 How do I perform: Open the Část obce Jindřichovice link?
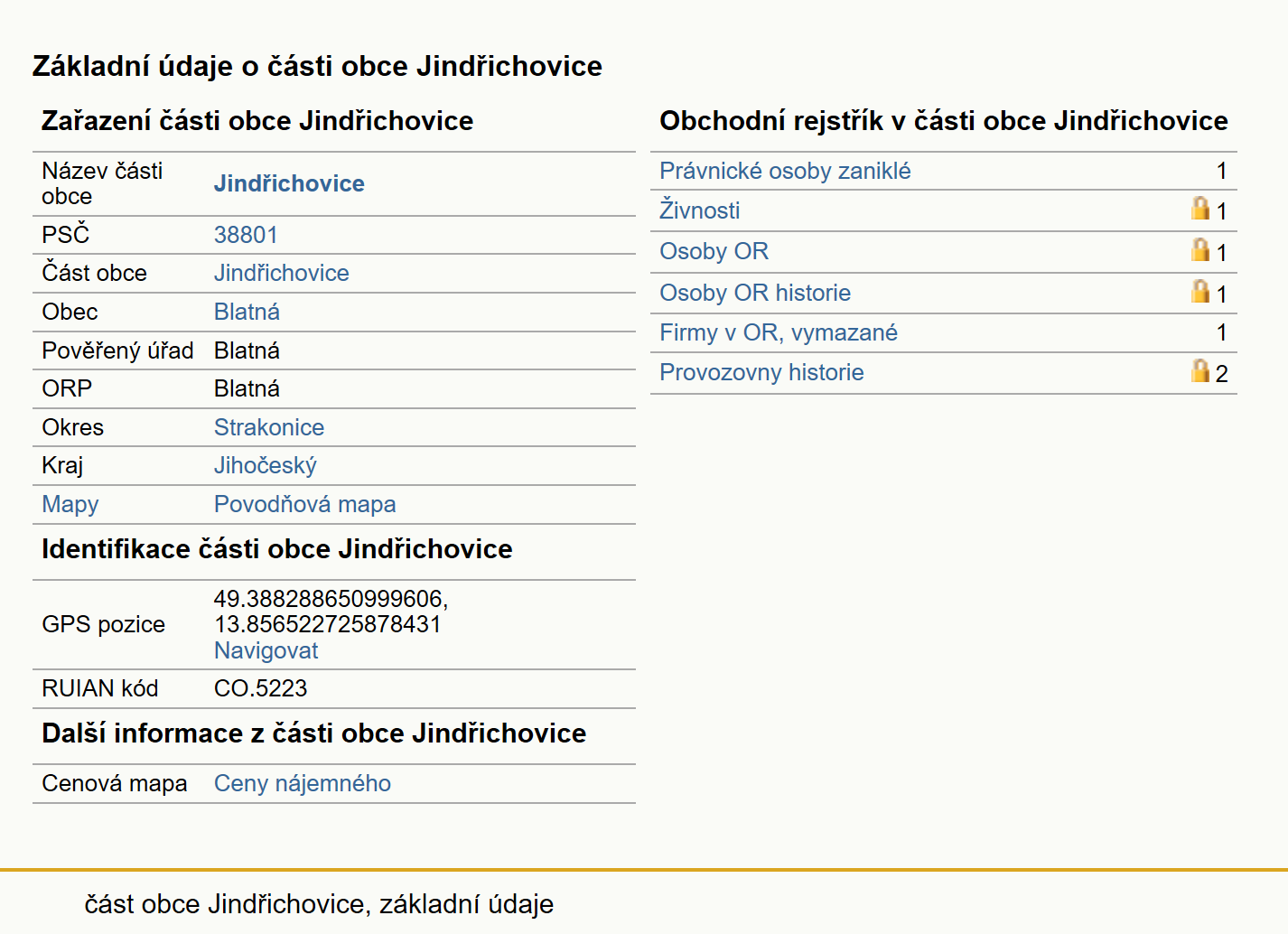click(281, 273)
